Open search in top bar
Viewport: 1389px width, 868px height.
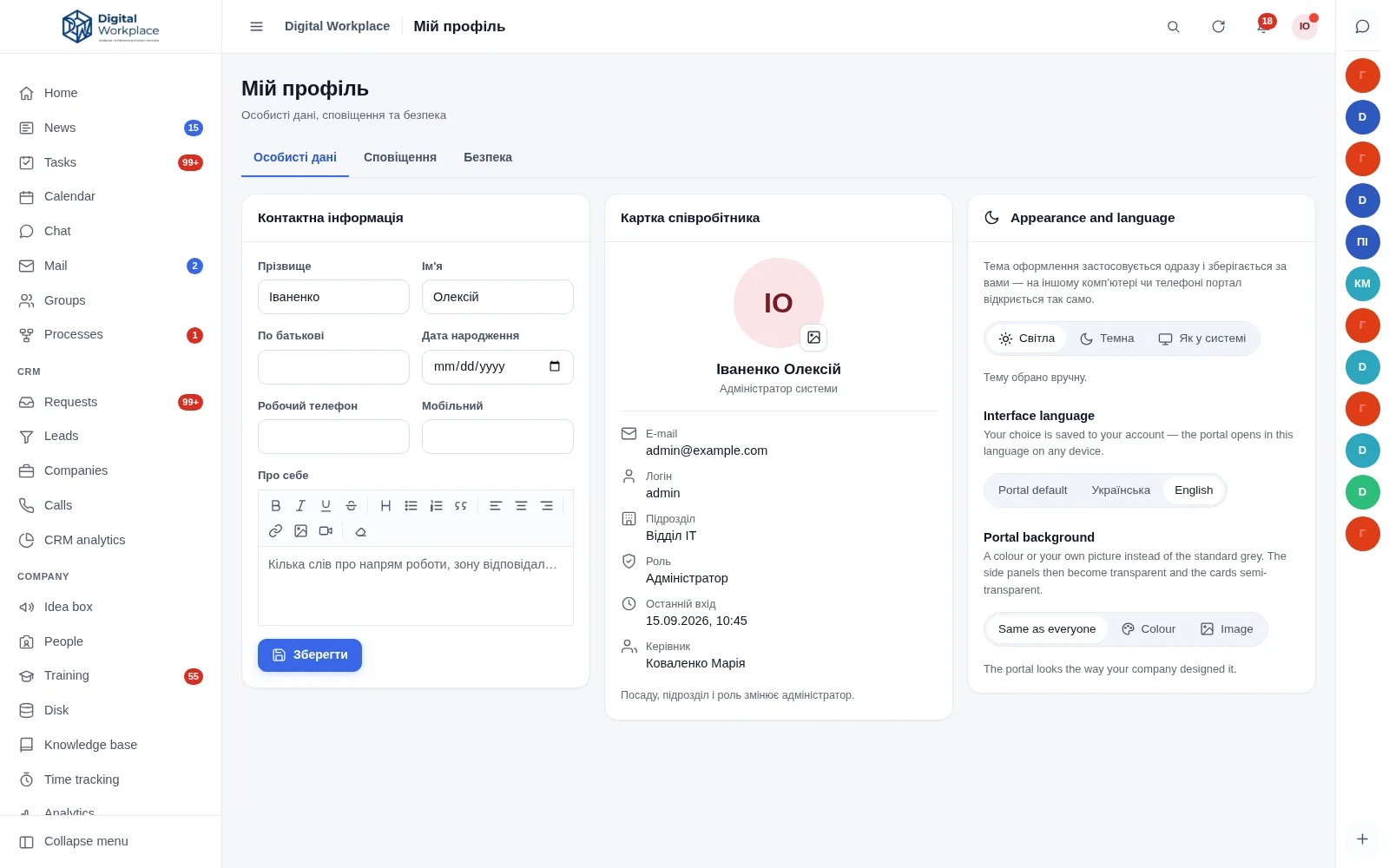pos(1174,27)
